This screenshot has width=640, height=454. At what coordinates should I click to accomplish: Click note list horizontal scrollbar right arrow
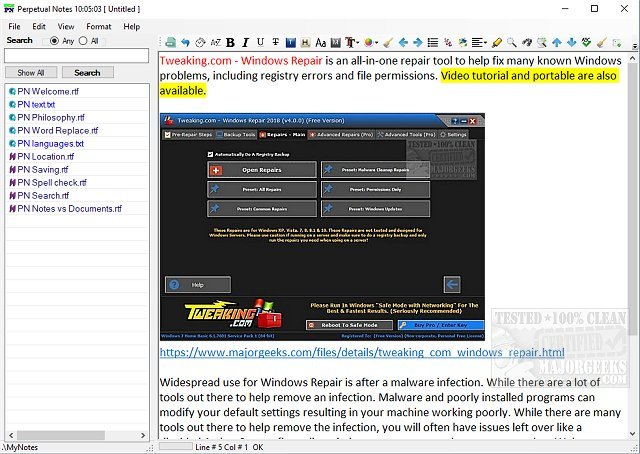(x=143, y=435)
